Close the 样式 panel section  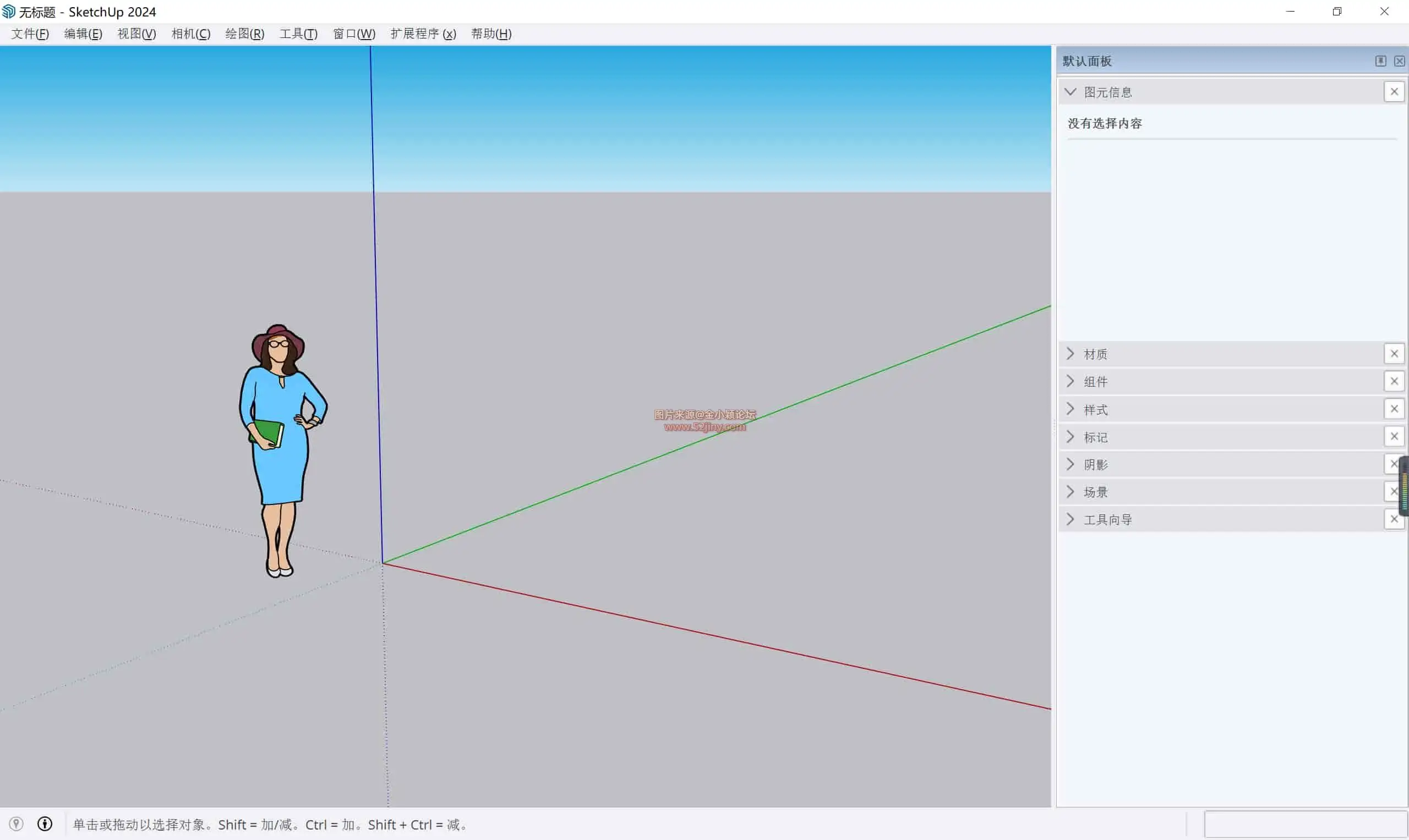pos(1394,409)
